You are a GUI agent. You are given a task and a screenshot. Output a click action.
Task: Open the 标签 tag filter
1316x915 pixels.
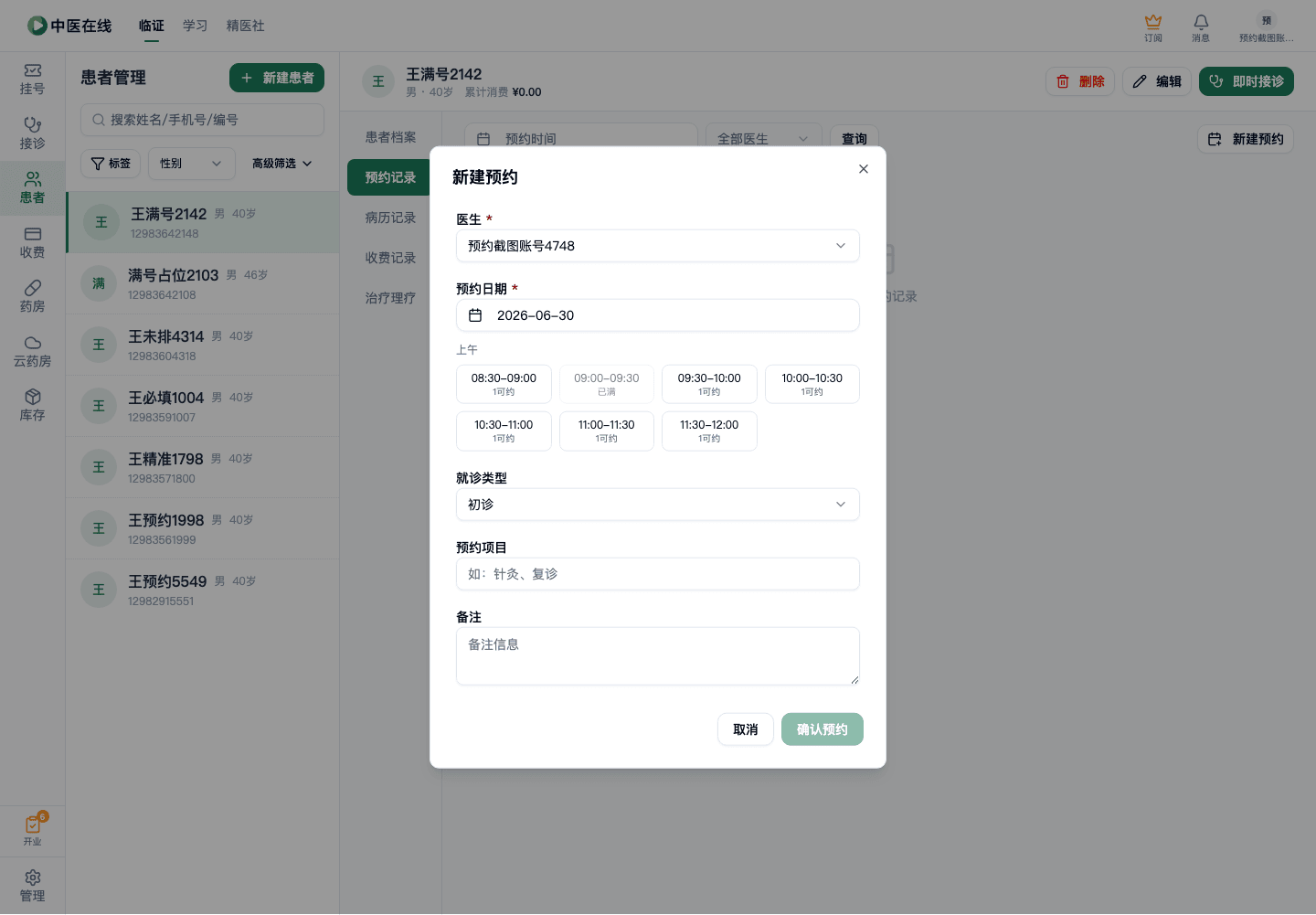coord(111,164)
